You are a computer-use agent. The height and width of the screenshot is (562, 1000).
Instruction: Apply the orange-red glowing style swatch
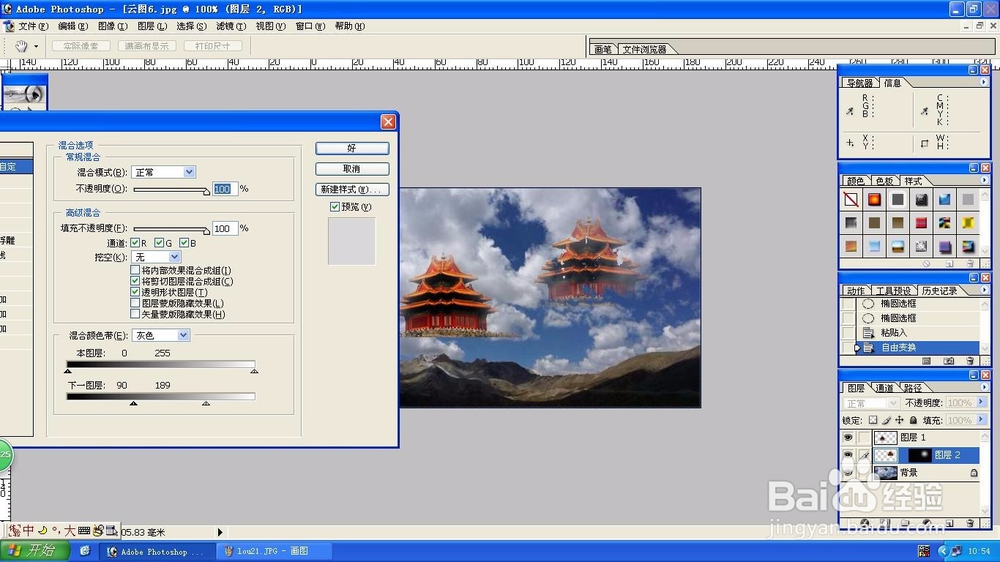[x=874, y=200]
